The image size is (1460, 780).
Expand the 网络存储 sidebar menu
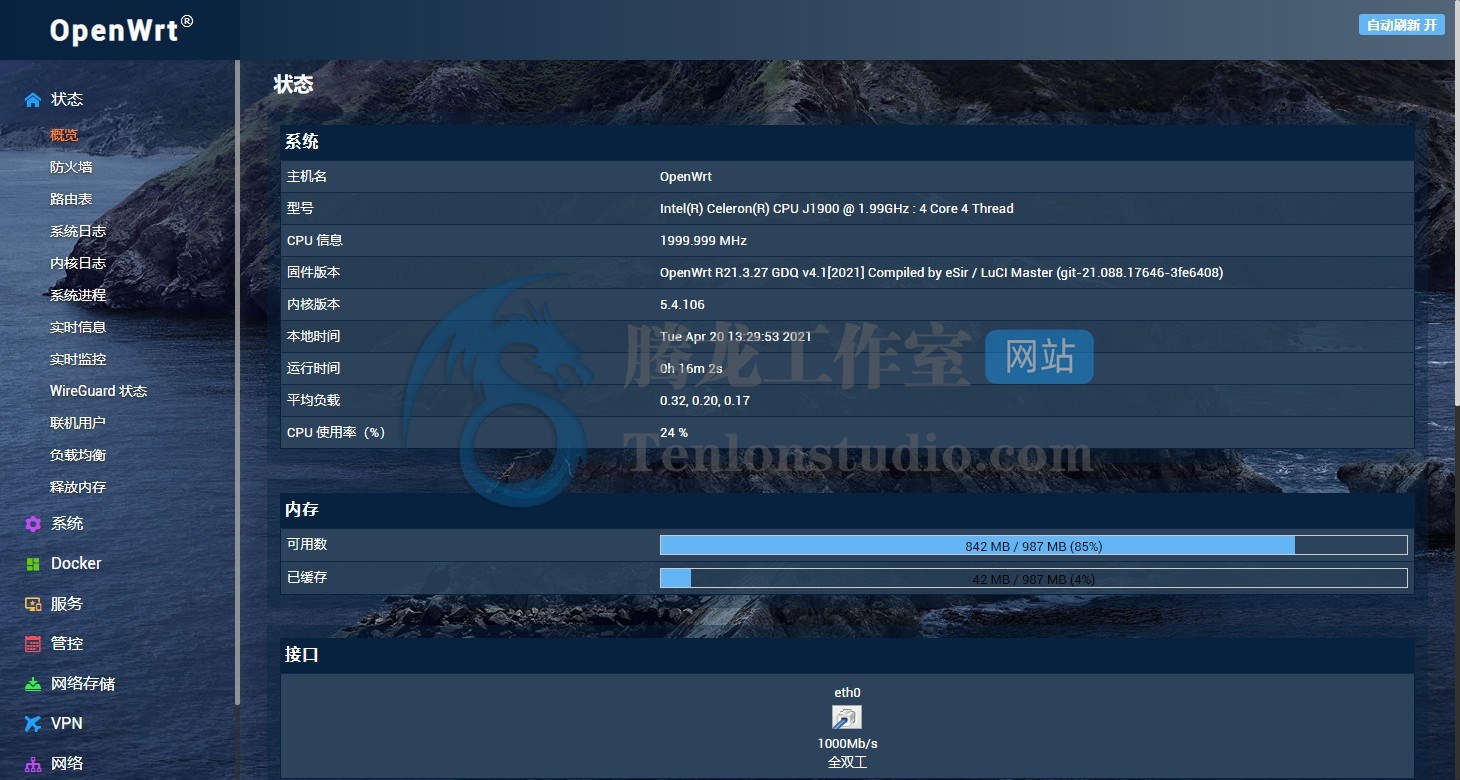[83, 683]
